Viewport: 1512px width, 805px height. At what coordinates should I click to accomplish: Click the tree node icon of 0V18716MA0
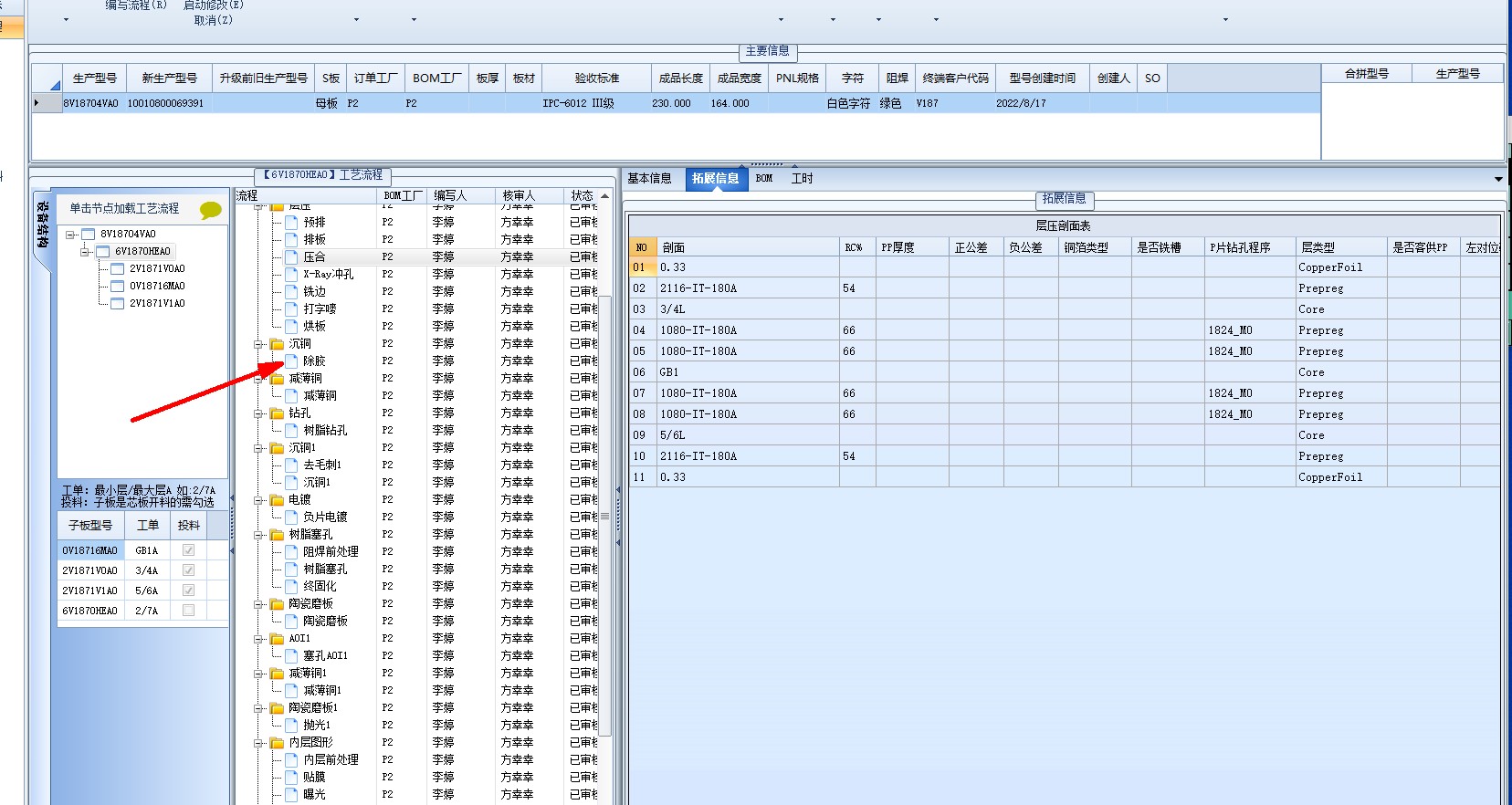(118, 287)
